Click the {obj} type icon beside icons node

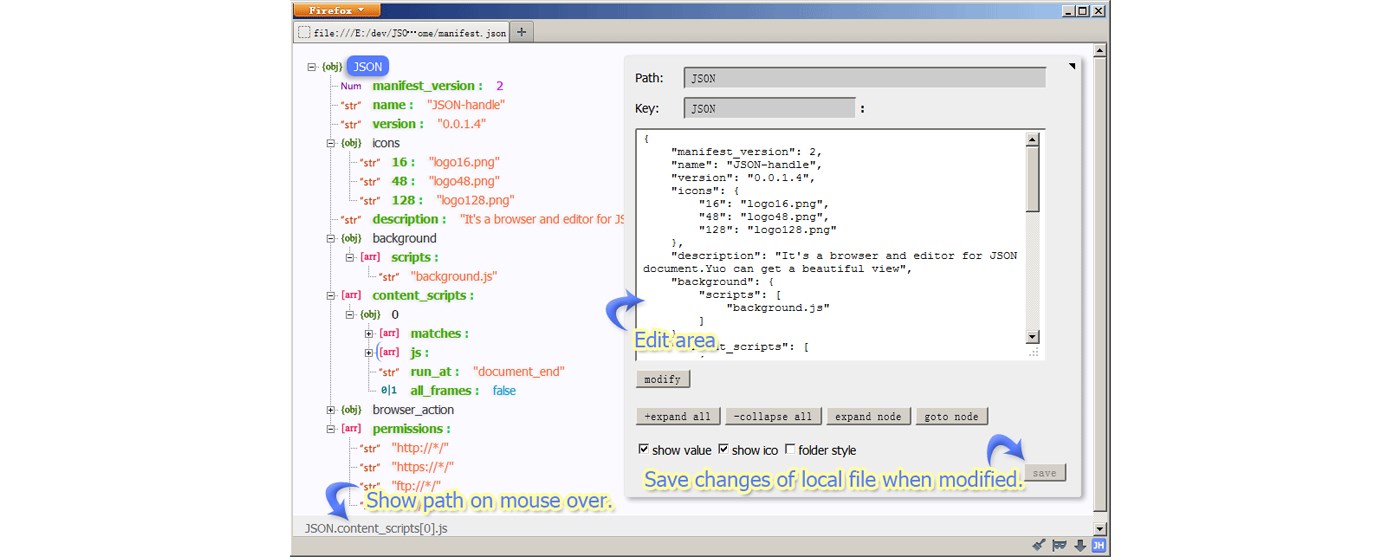[350, 143]
